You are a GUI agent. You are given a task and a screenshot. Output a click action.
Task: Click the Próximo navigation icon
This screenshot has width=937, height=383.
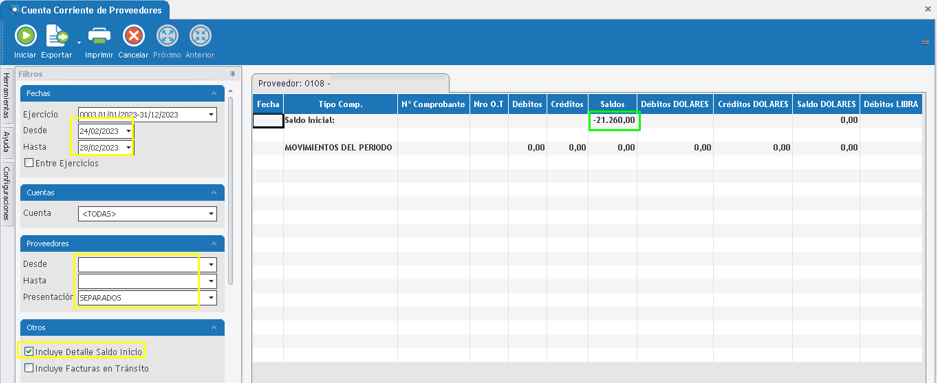[x=167, y=36]
